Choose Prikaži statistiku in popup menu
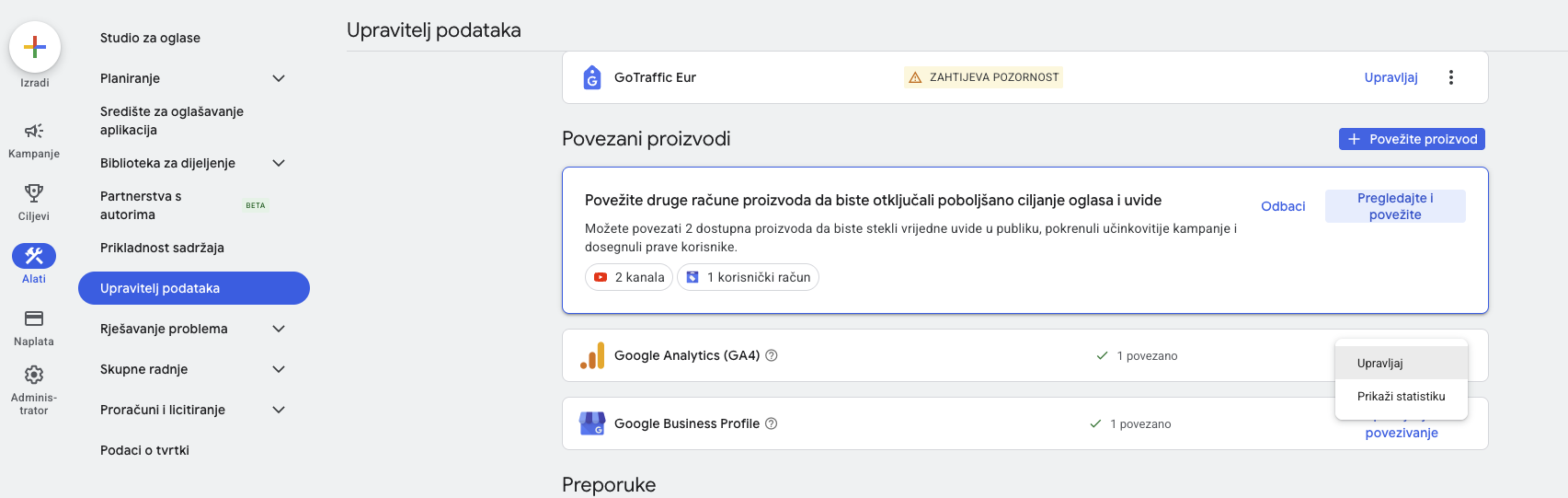The width and height of the screenshot is (1568, 498). tap(1401, 397)
